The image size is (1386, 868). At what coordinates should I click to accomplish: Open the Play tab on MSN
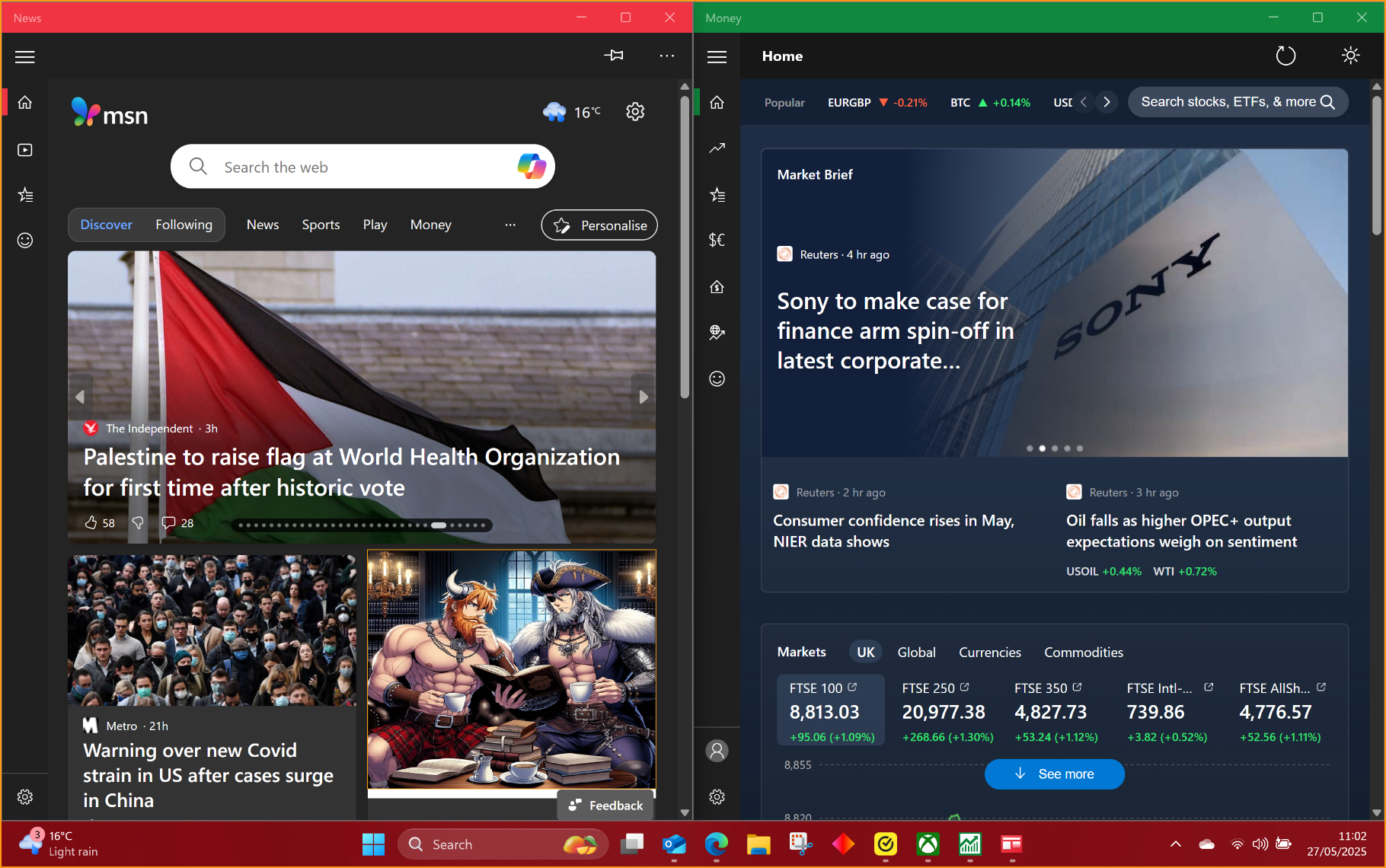pyautogui.click(x=375, y=225)
